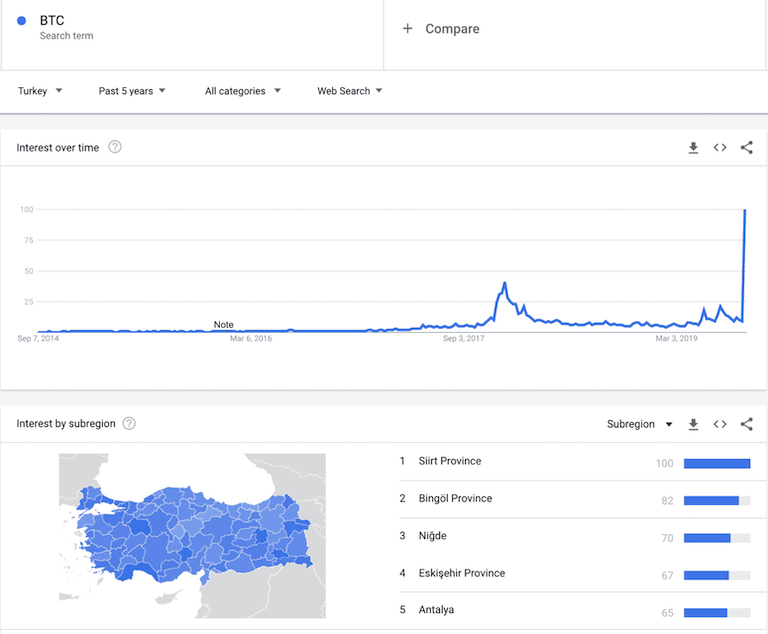
Task: Click the blue BTC color dot
Action: pyautogui.click(x=21, y=21)
